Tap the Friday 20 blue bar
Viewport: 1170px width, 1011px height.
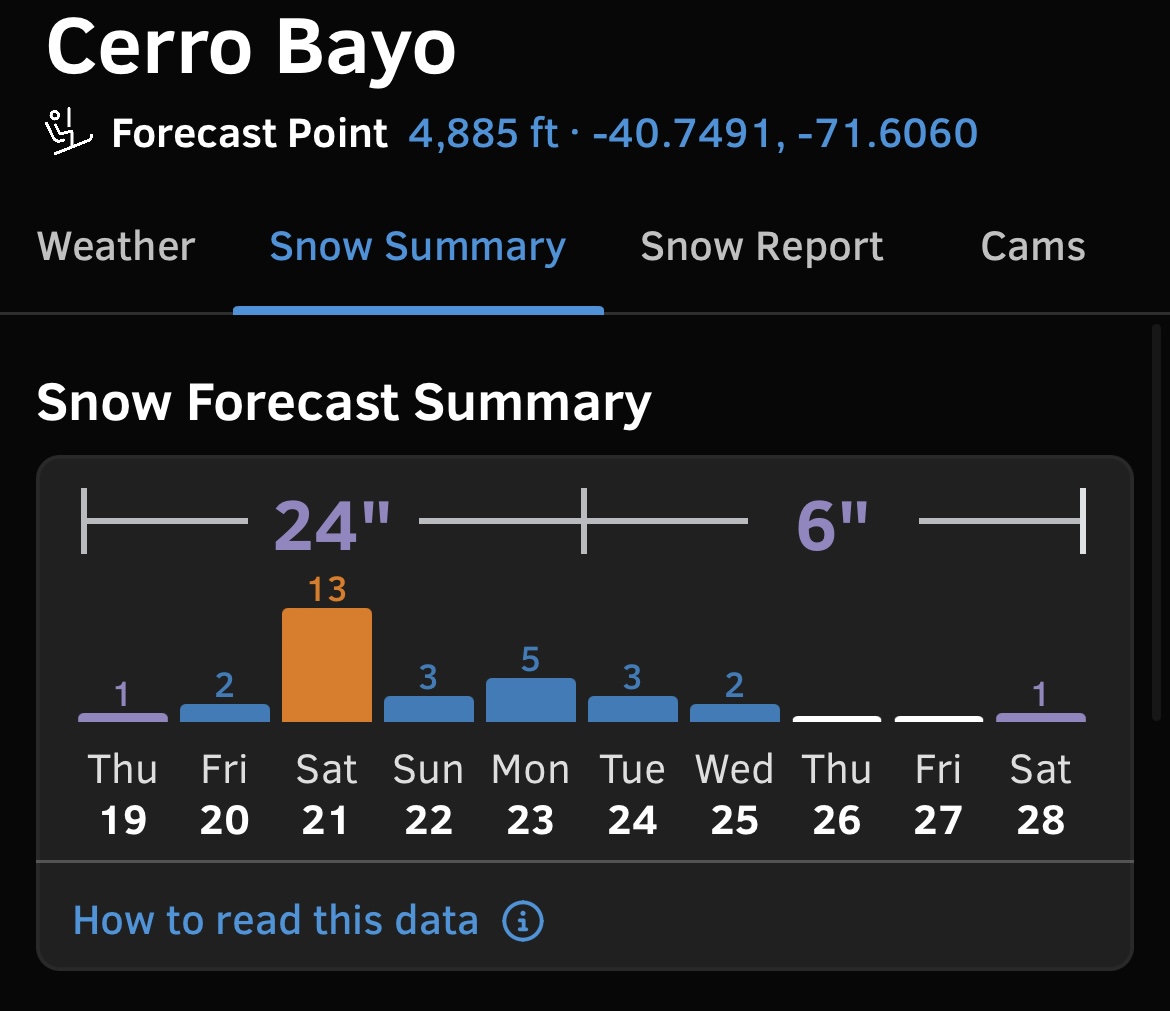coord(225,713)
